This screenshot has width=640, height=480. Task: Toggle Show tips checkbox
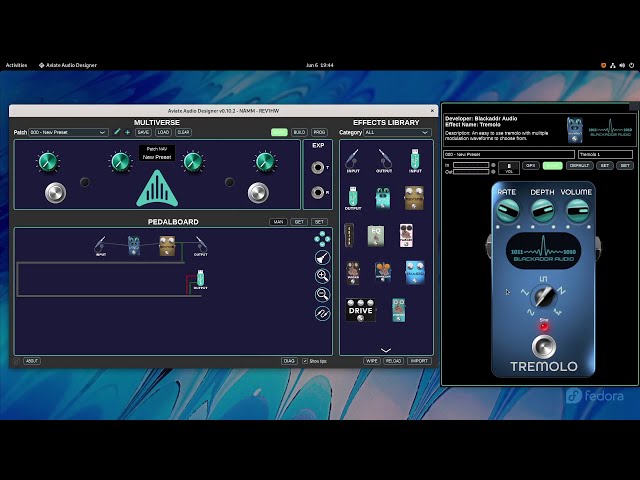tap(305, 361)
